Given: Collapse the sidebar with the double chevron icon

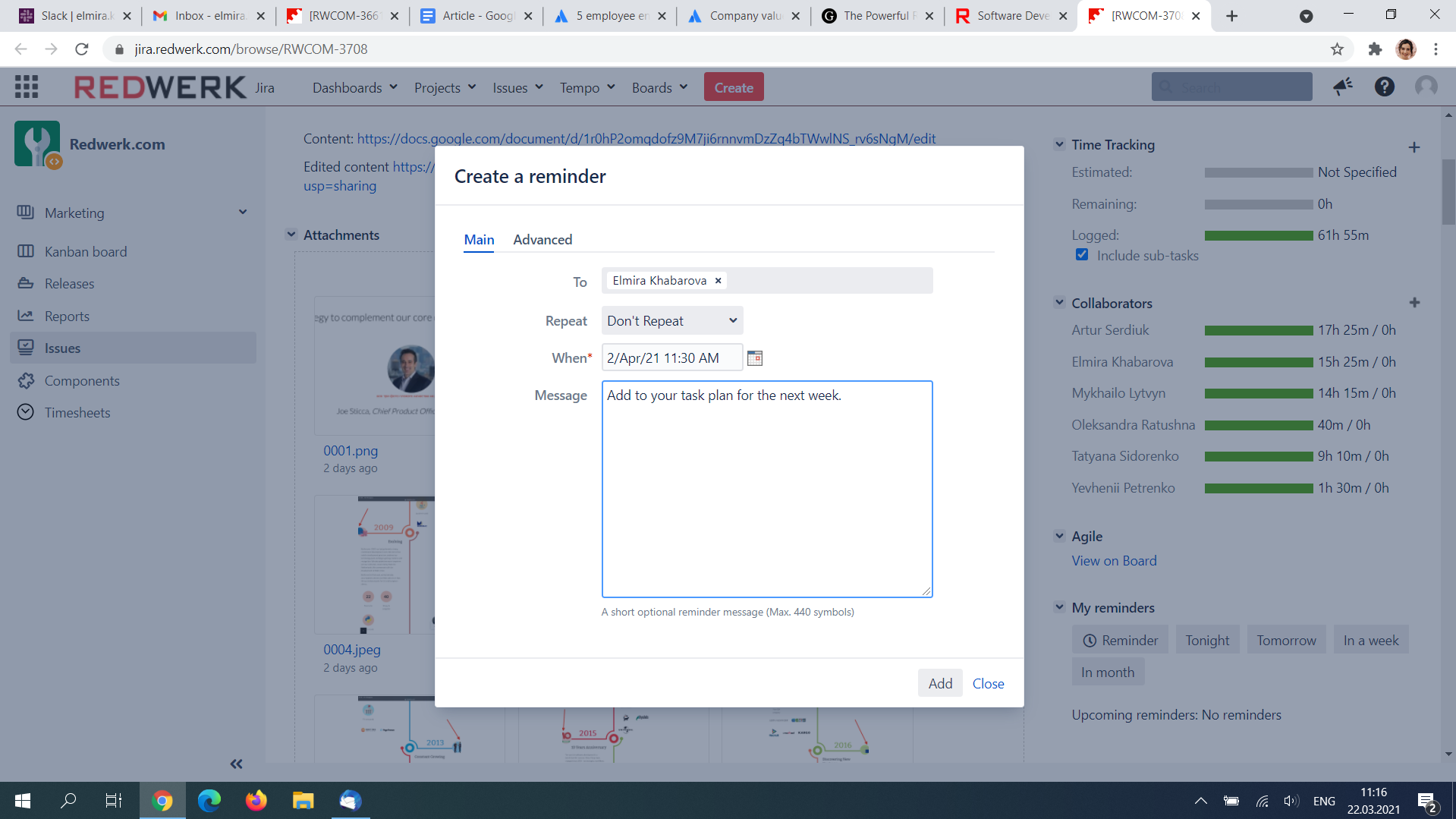Looking at the screenshot, I should [x=236, y=764].
